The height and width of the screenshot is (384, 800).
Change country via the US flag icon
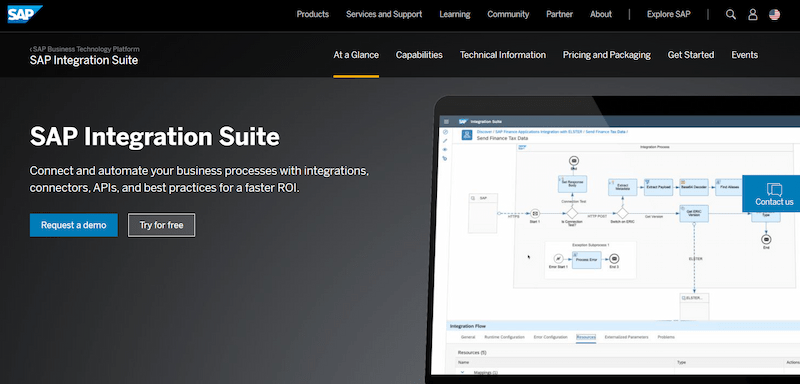coord(774,14)
